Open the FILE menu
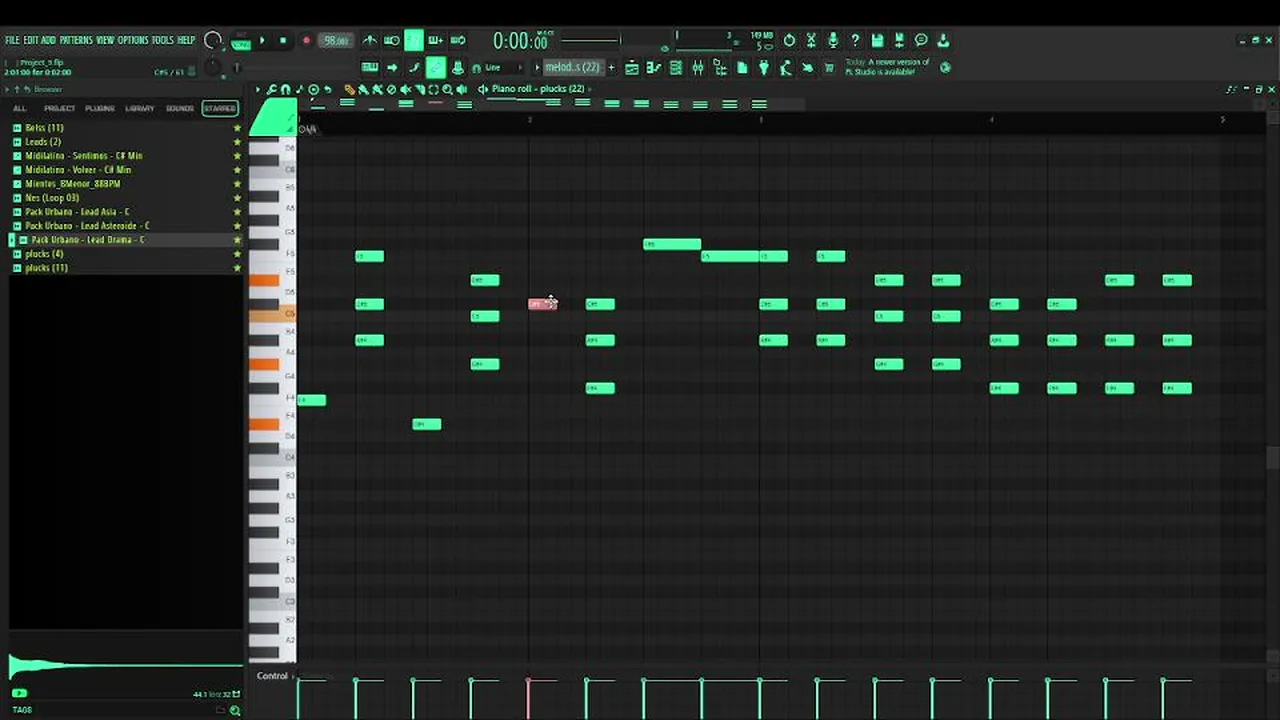Image resolution: width=1280 pixels, height=720 pixels. pos(12,40)
